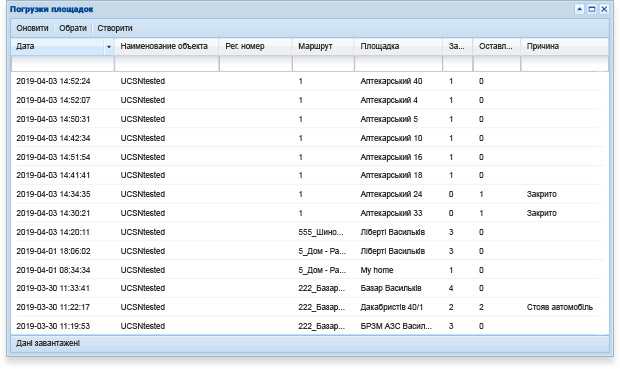This screenshot has width=620, height=369.
Task: Click 222_Базар... route in Базар Васильків row
Action: pos(321,288)
